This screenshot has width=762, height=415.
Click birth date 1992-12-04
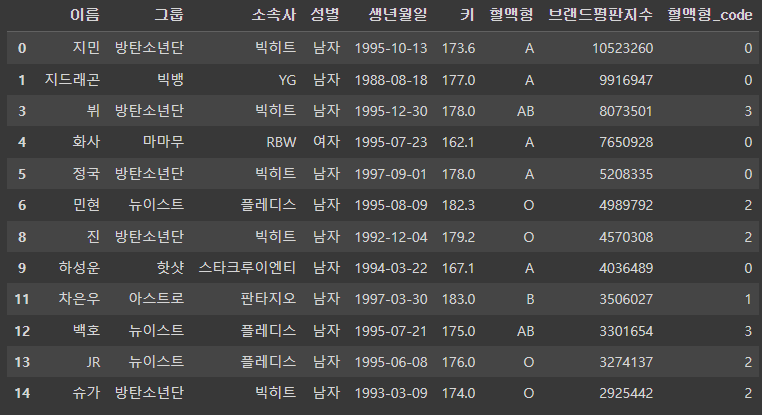[391, 237]
